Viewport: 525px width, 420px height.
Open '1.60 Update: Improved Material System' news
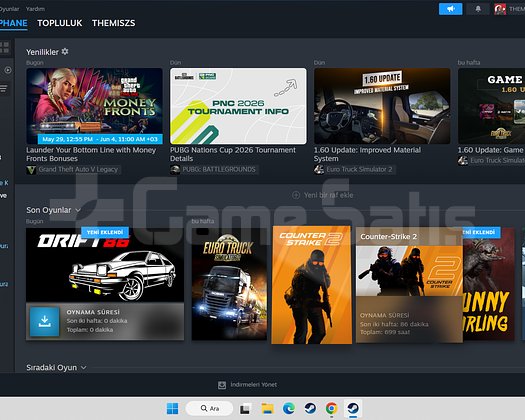(x=367, y=154)
